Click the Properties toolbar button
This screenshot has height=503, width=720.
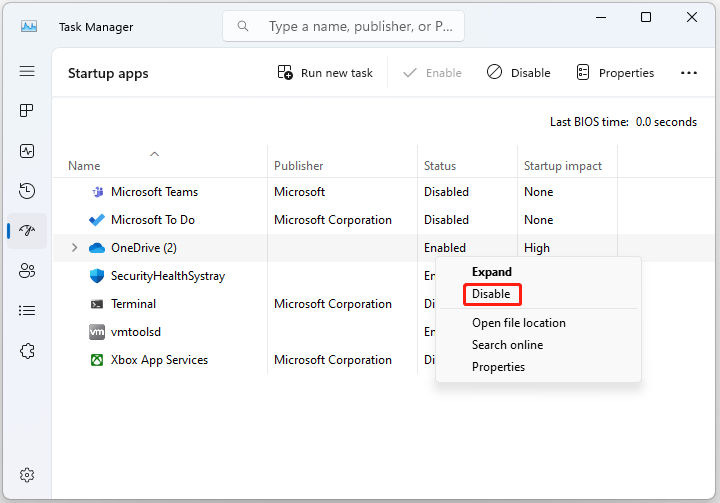[615, 73]
